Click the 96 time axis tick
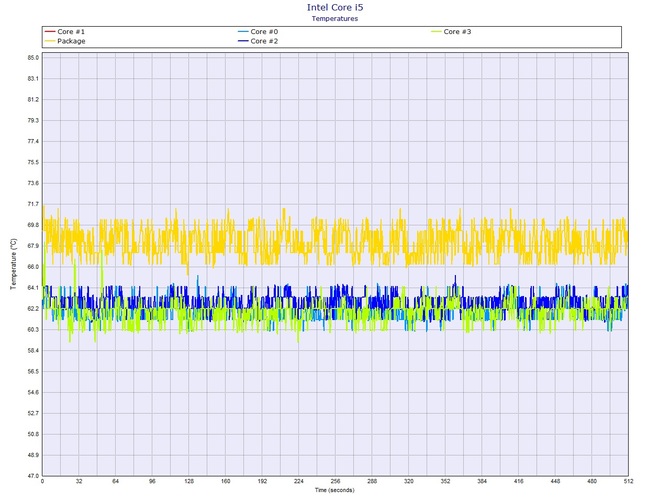 pyautogui.click(x=153, y=481)
